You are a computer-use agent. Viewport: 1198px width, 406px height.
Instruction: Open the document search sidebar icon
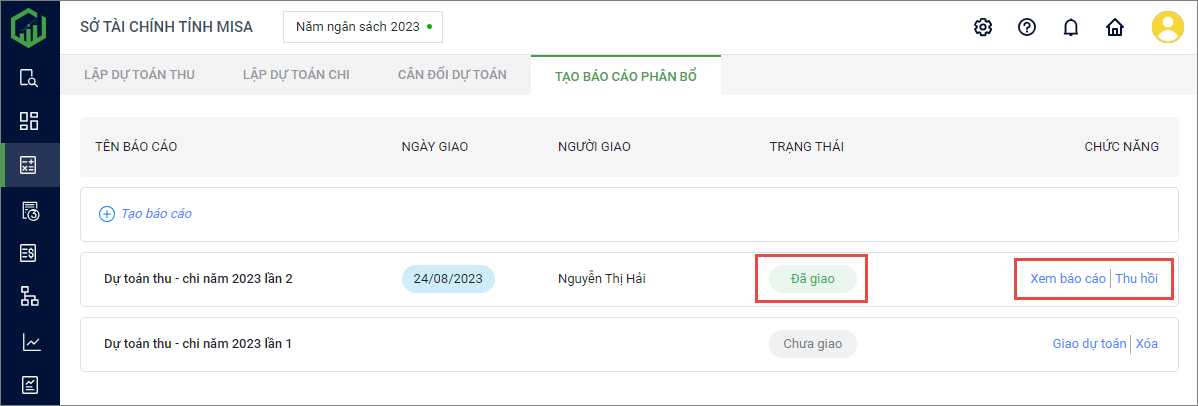(29, 79)
